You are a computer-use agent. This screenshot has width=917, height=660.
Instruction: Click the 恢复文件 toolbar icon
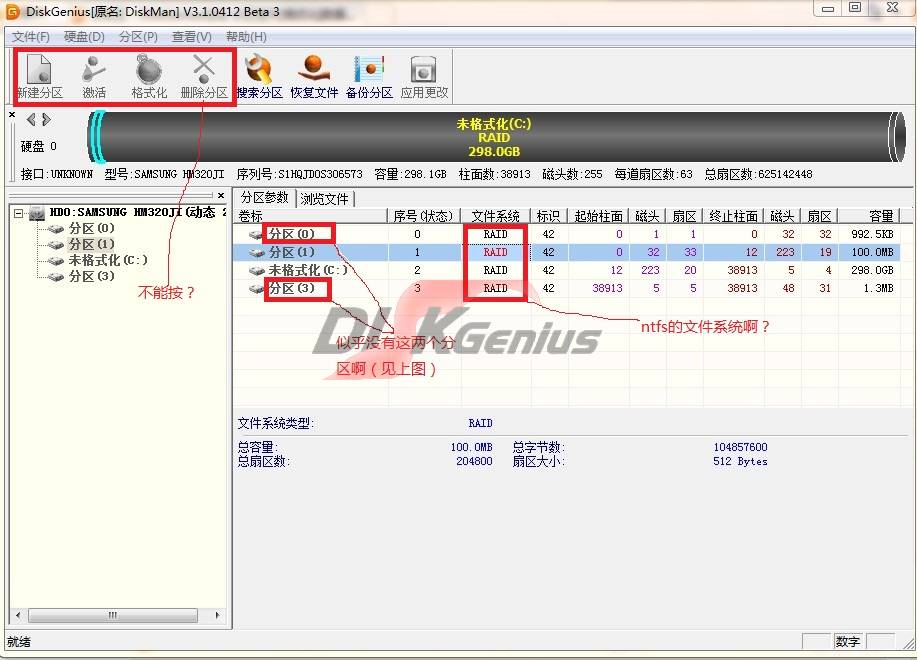[315, 76]
